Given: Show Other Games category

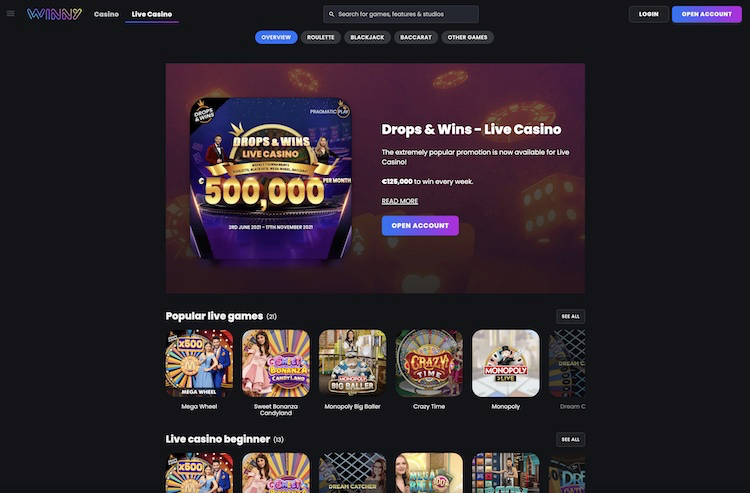Looking at the screenshot, I should 467,37.
